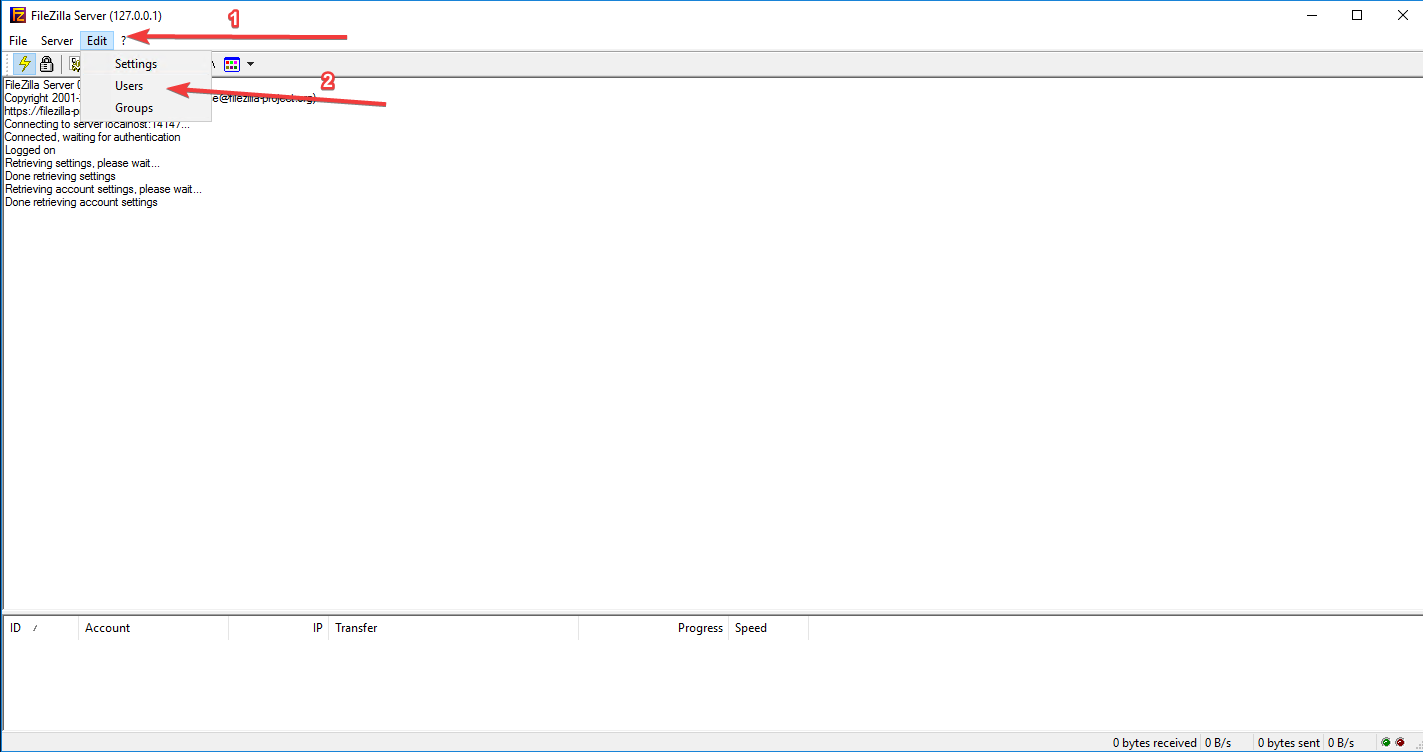Close the open Edit menu
This screenshot has width=1423, height=752.
97,41
